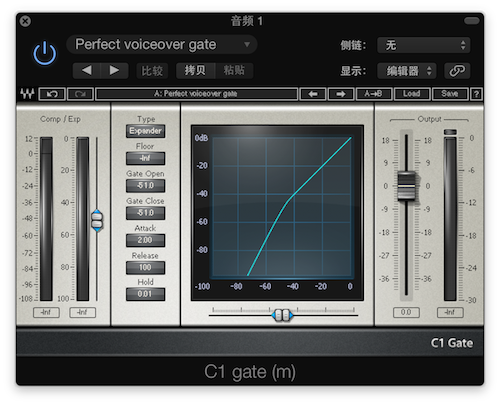Click the Waves next preset right arrow
Viewport: 500px width, 405px height.
point(341,94)
